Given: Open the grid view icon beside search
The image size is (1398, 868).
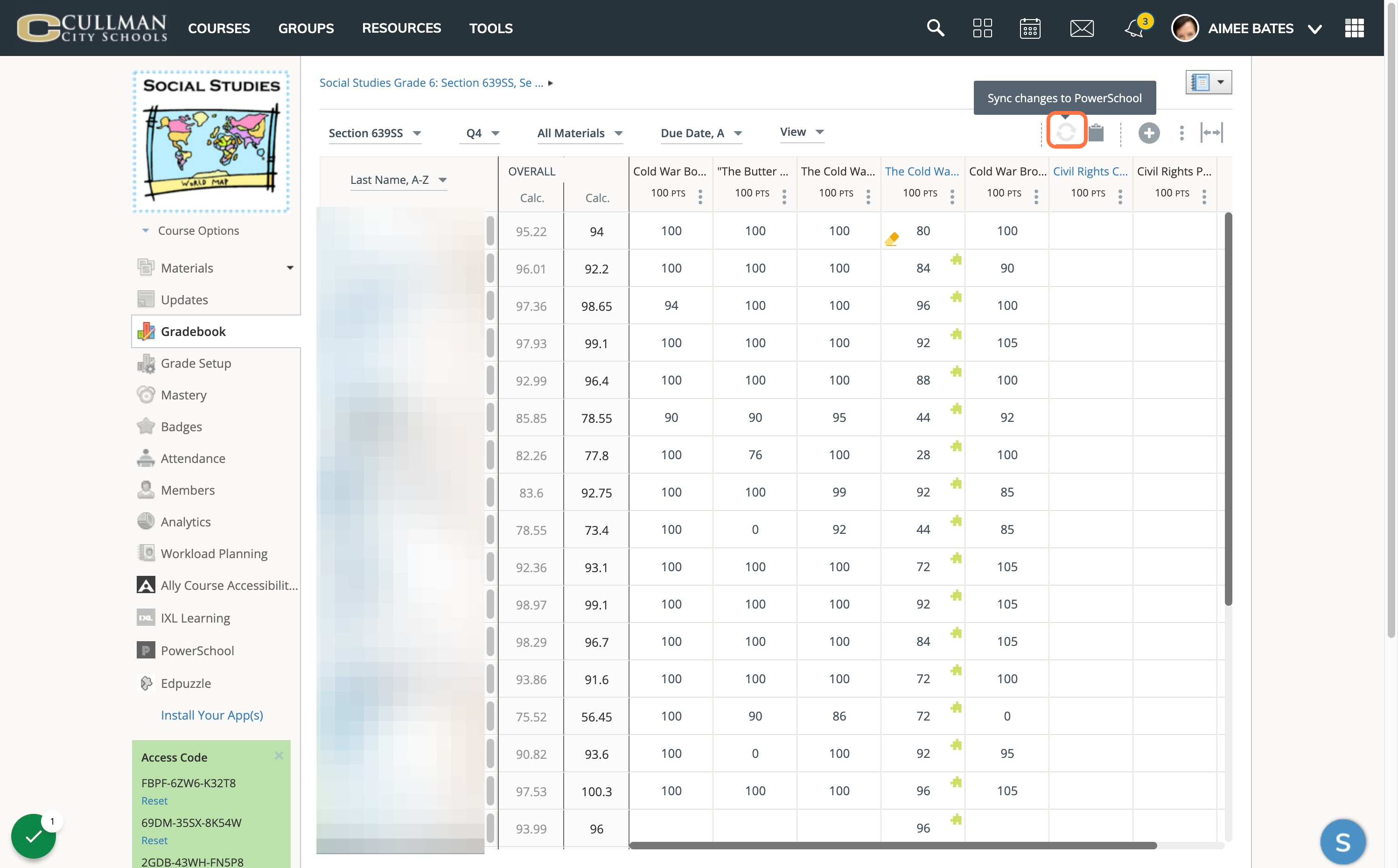Looking at the screenshot, I should coord(983,28).
